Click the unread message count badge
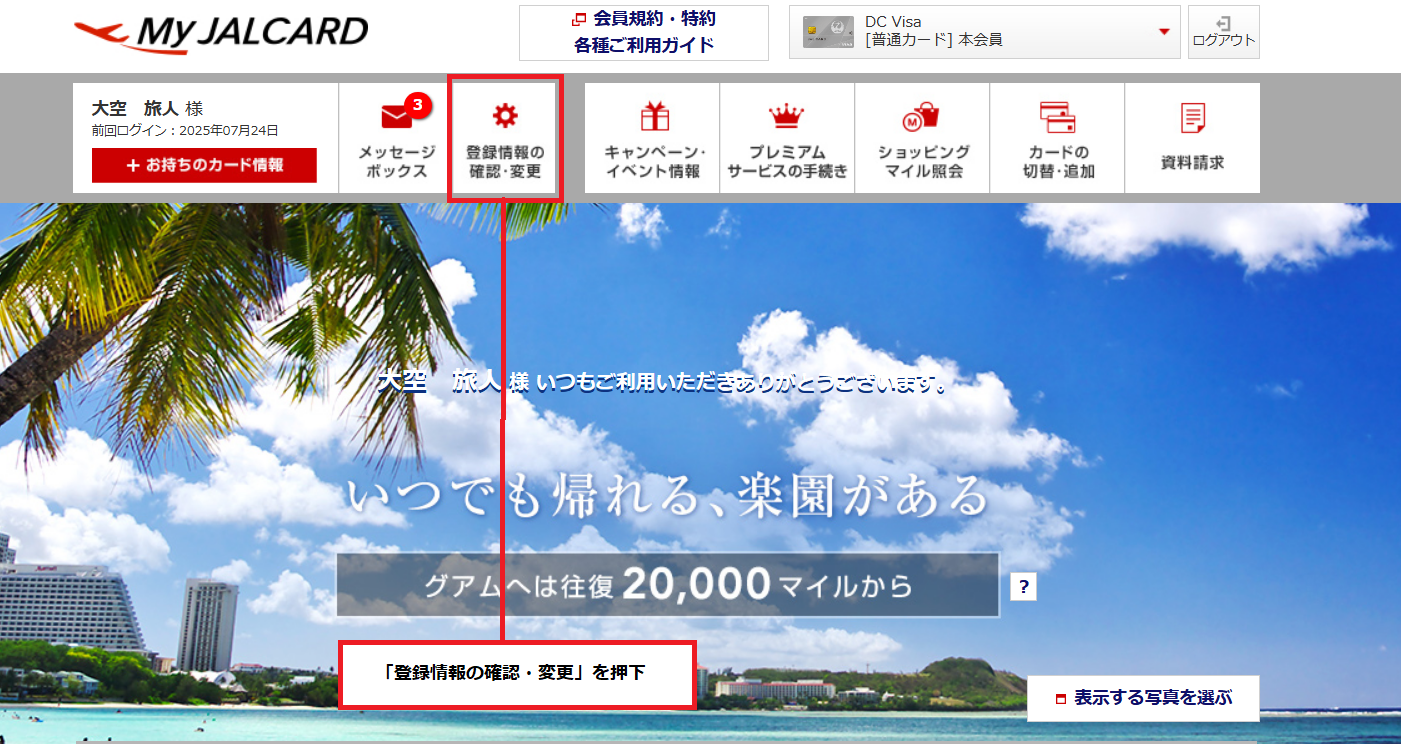The image size is (1401, 744). pyautogui.click(x=418, y=104)
